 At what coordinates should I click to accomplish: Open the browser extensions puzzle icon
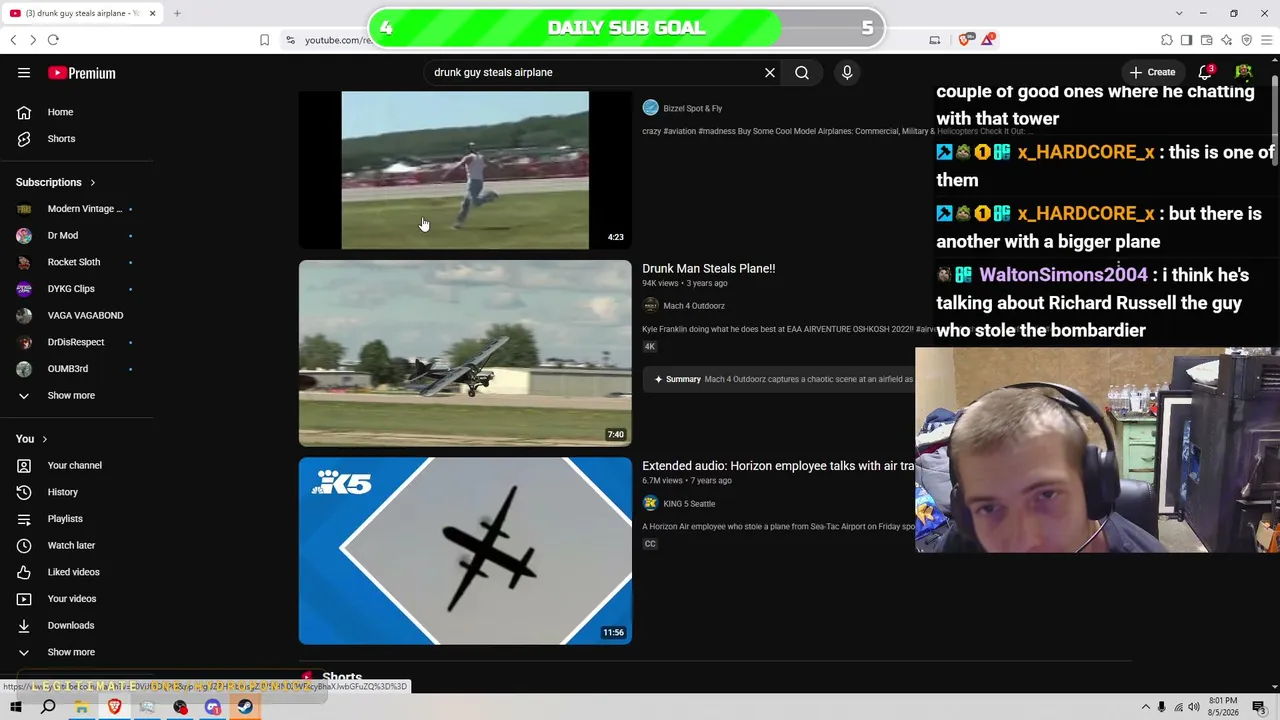click(1167, 40)
